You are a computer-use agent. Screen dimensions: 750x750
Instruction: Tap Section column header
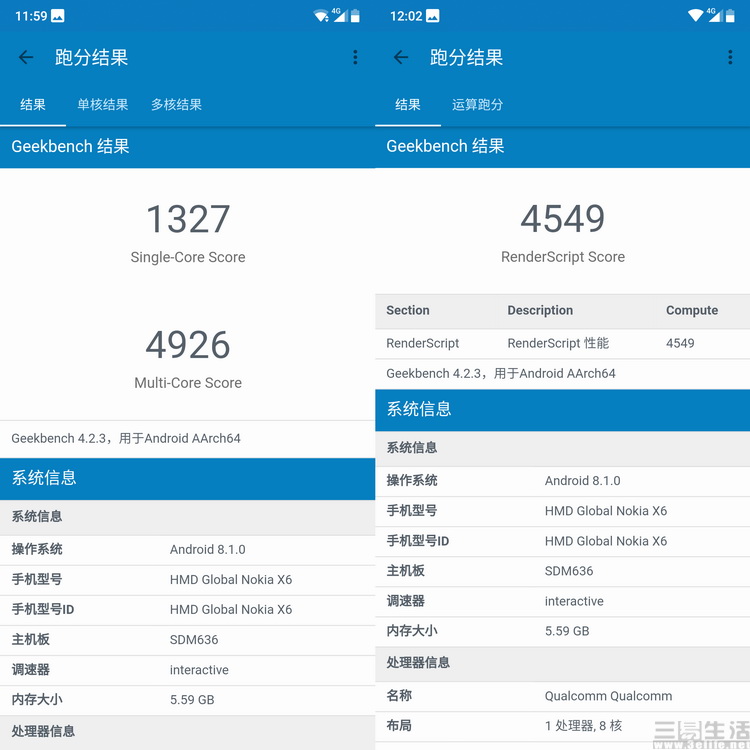pos(408,310)
